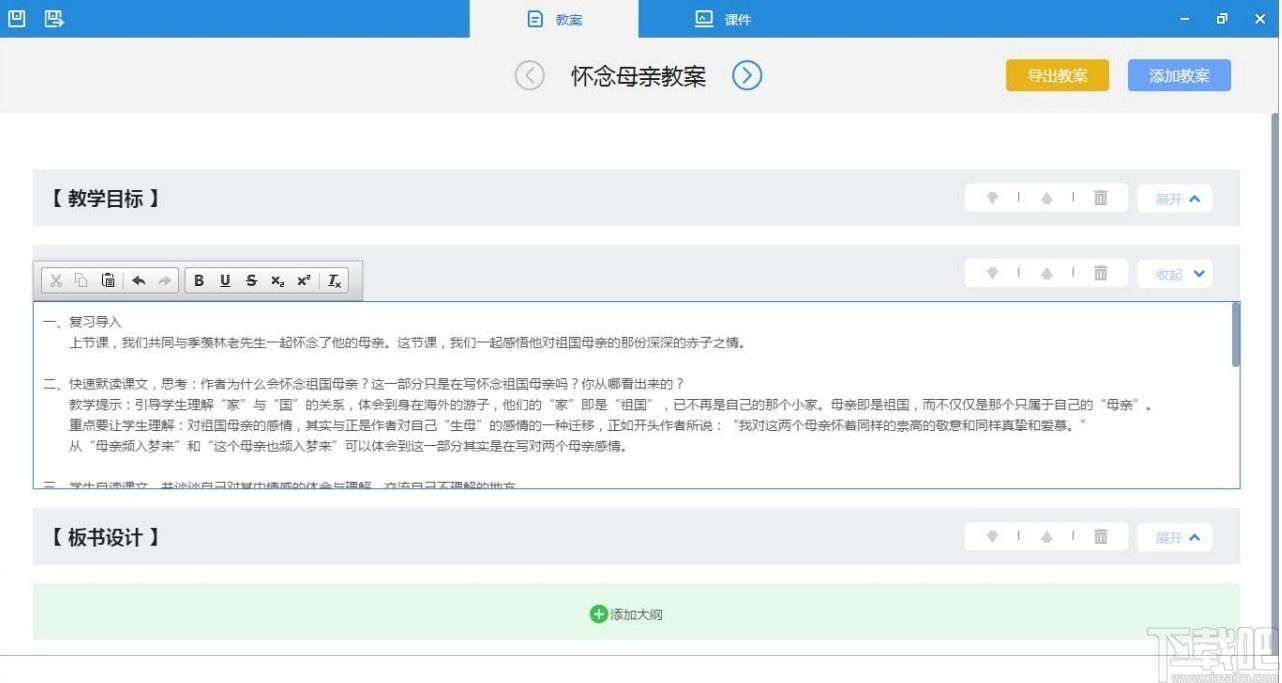
Task: Click the Cut icon in the editor toolbar
Action: pyautogui.click(x=56, y=281)
